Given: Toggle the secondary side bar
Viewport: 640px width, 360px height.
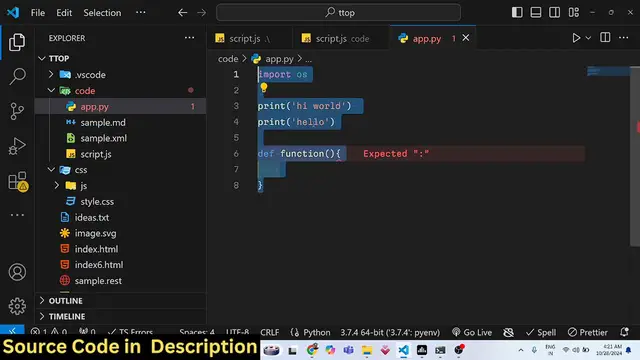Looking at the screenshot, I should [554, 13].
